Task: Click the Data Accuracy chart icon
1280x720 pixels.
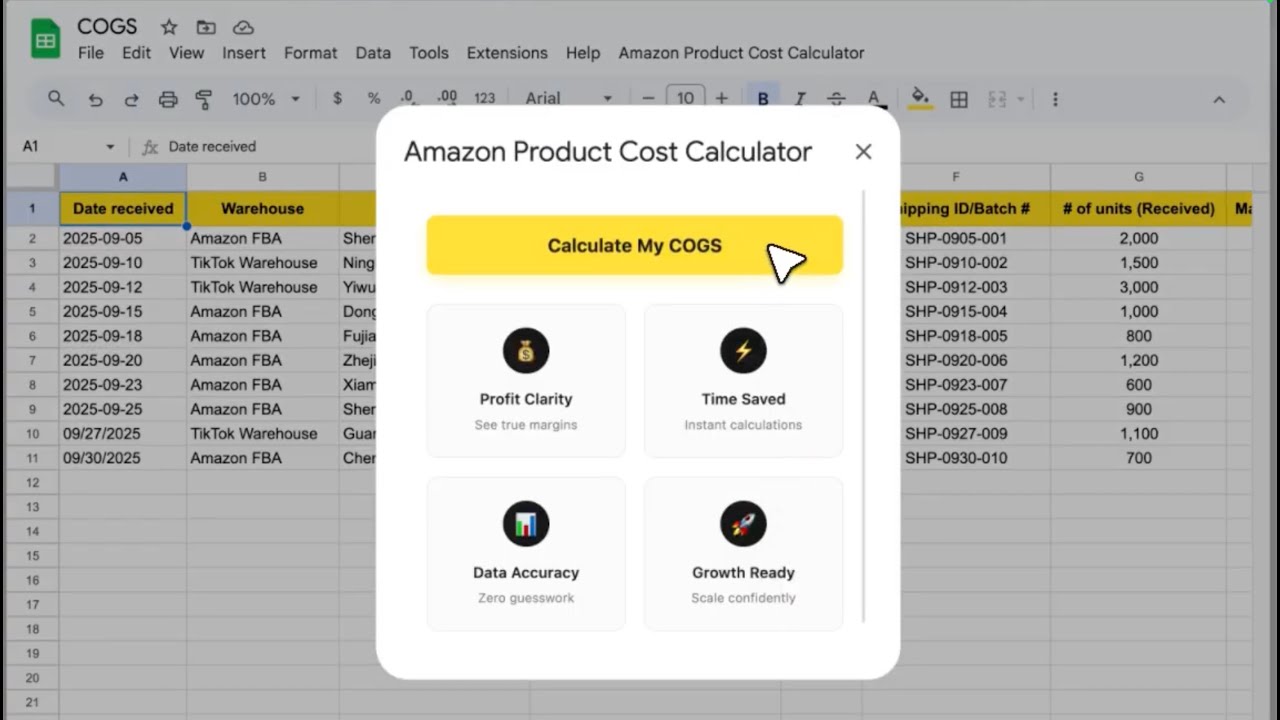Action: coord(526,524)
